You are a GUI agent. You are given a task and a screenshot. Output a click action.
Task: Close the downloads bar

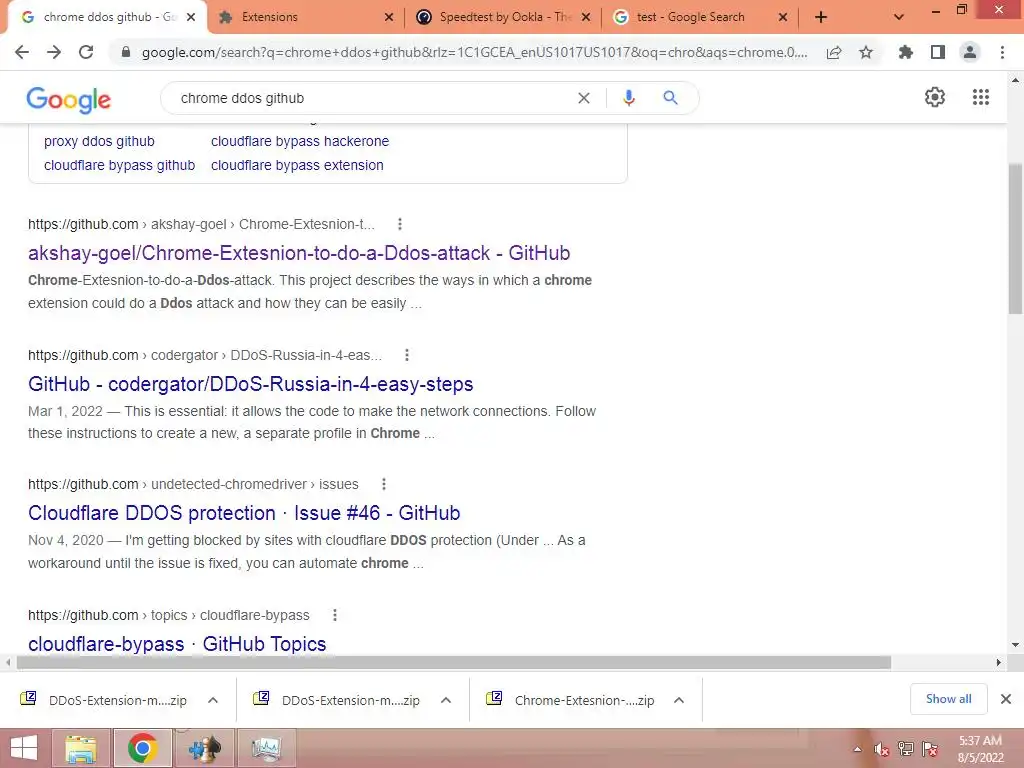coord(1006,699)
